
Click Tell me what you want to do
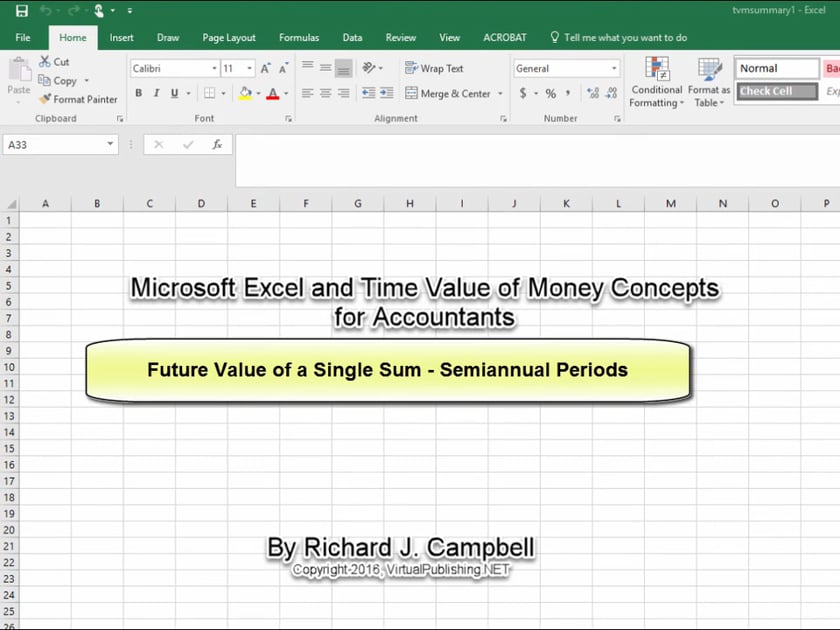click(619, 38)
